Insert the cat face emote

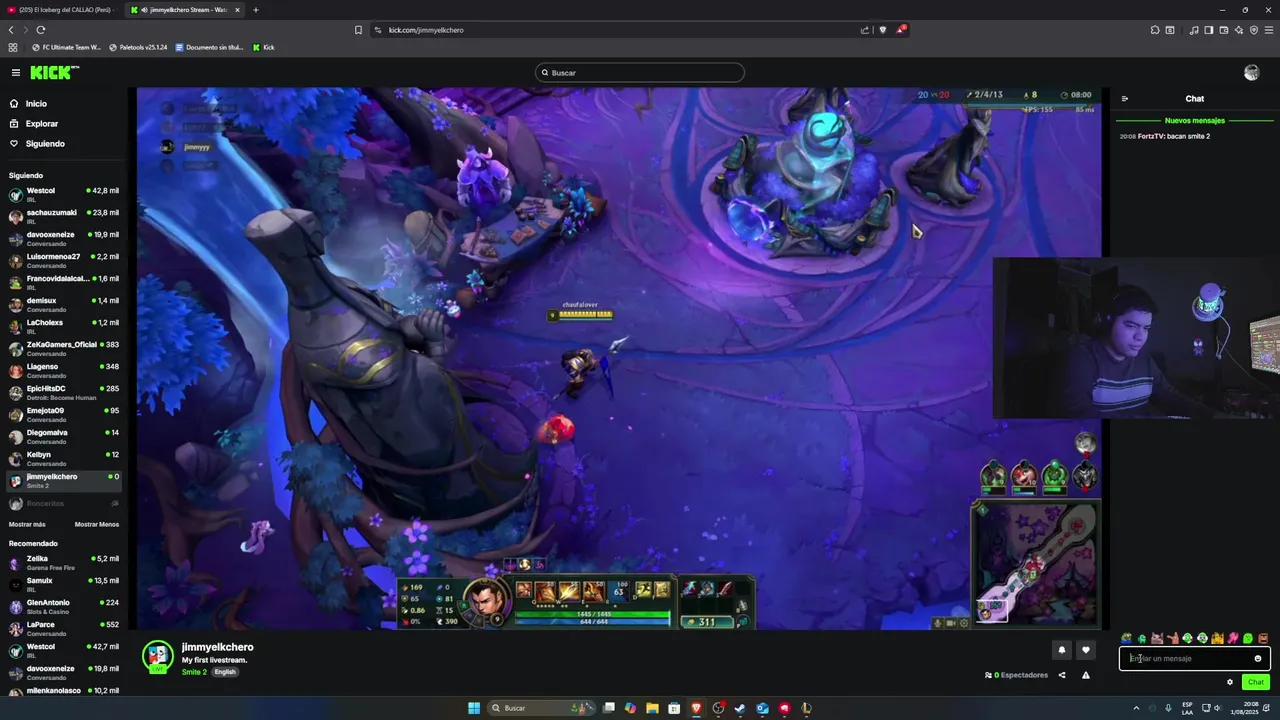[1157, 638]
